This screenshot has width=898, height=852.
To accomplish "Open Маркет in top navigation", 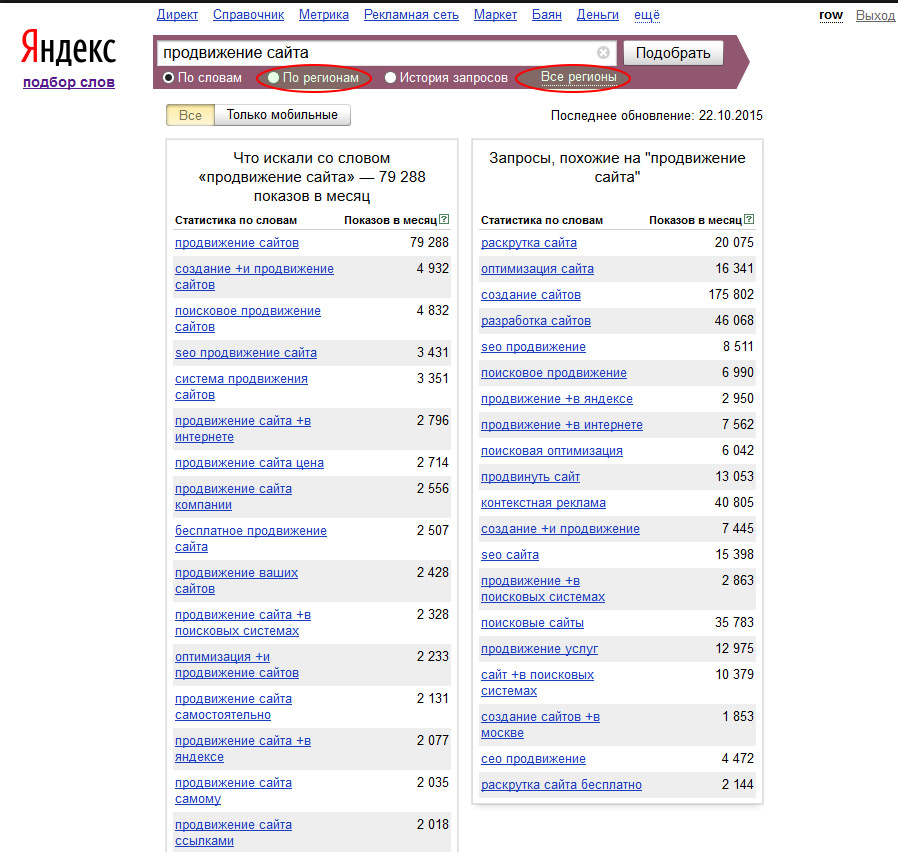I will point(495,15).
